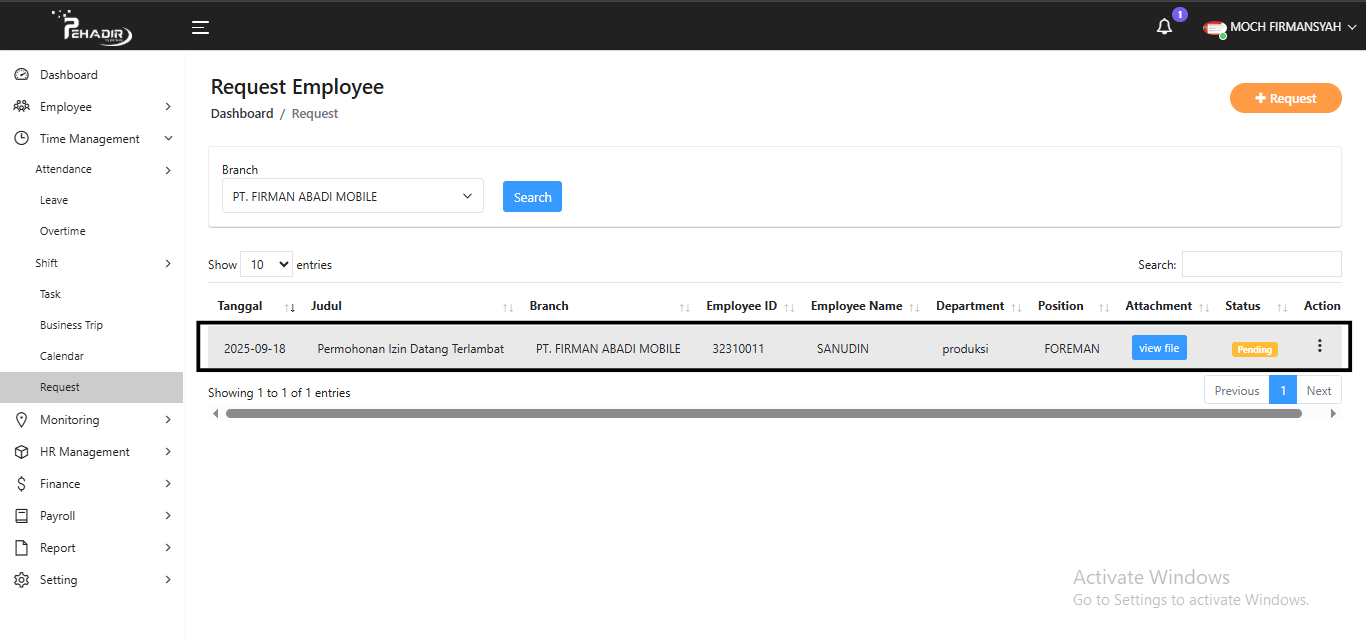This screenshot has height=641, width=1366.
Task: Change the show entries count dropdown
Action: point(267,265)
